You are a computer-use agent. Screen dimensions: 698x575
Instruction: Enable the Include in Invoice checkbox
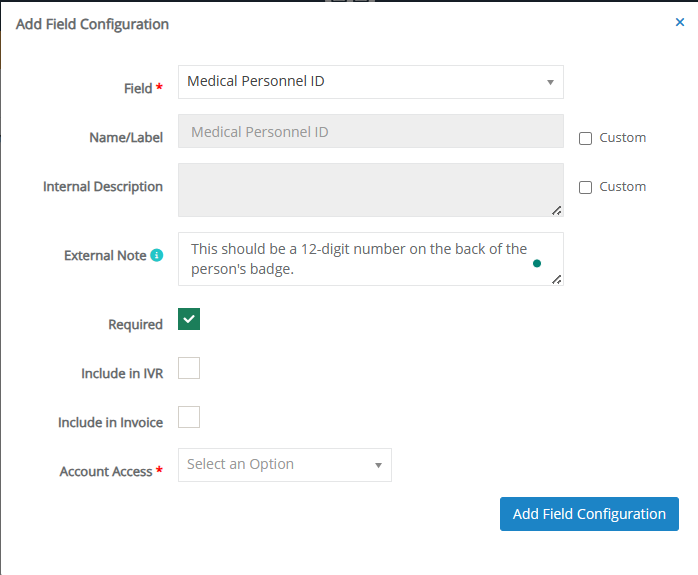(x=189, y=417)
